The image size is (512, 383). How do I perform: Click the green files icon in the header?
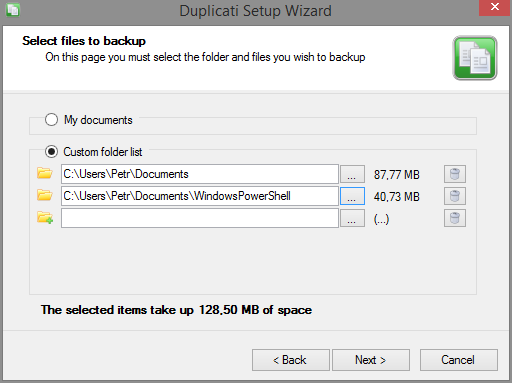coord(475,58)
